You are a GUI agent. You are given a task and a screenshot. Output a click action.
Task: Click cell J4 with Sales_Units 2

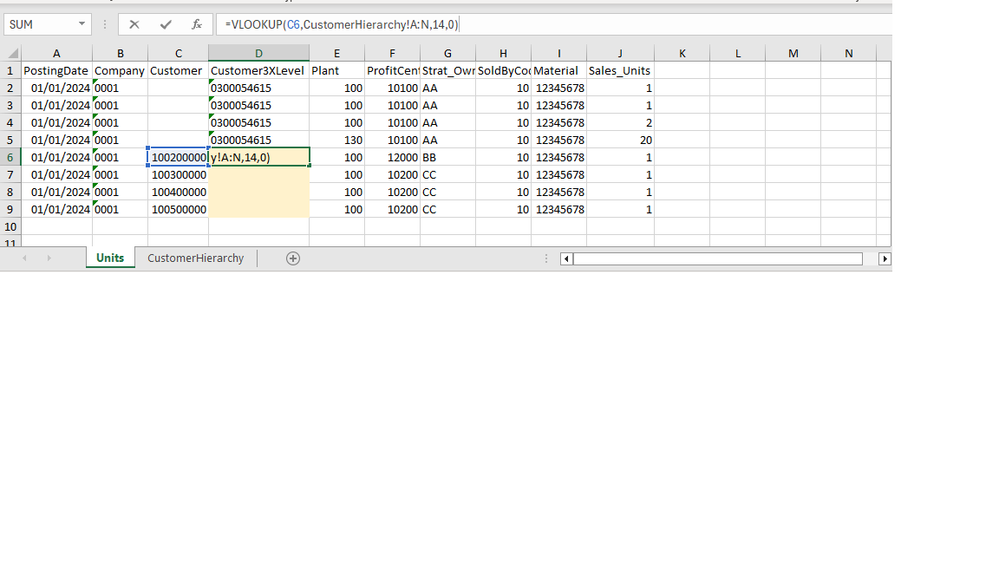[x=620, y=123]
